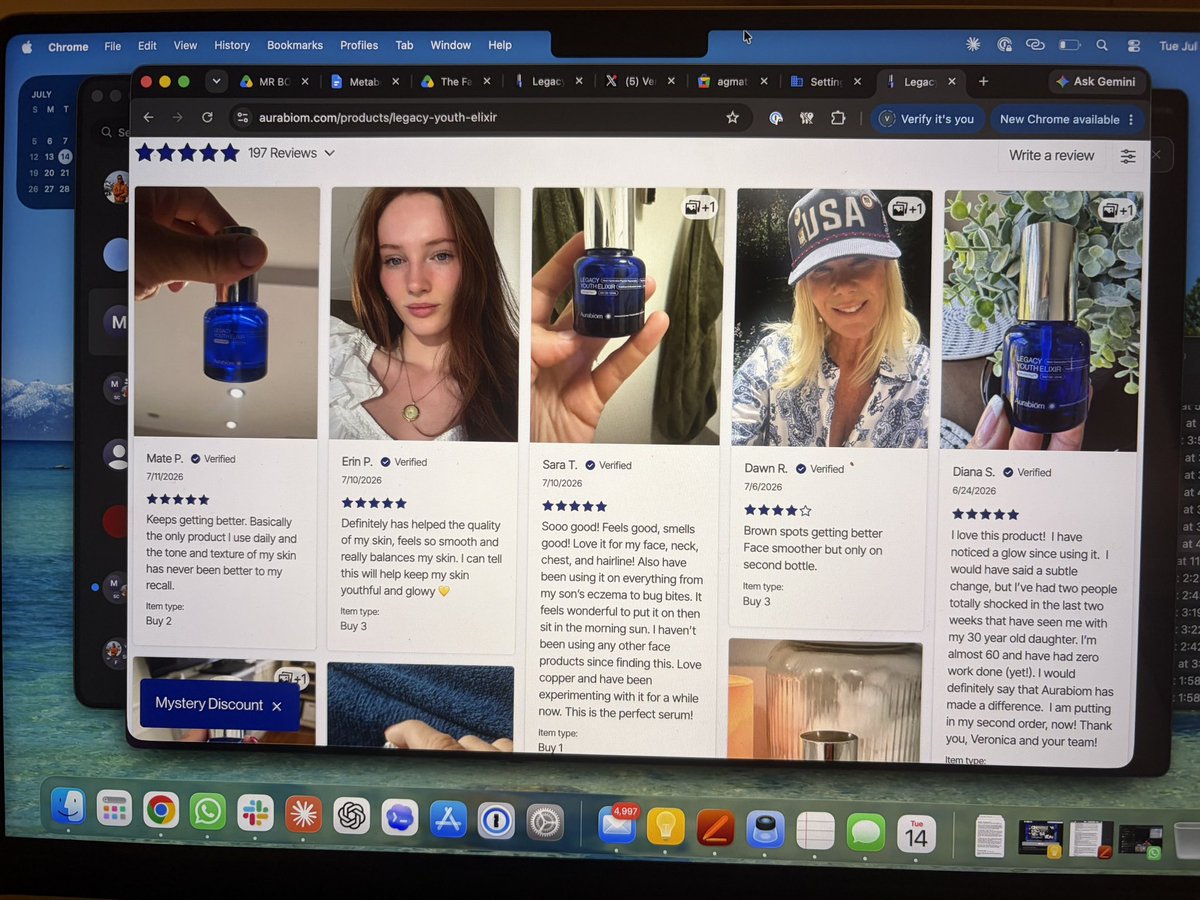The image size is (1200, 900).
Task: Click Diana S.'s five-star rating
Action: click(984, 514)
